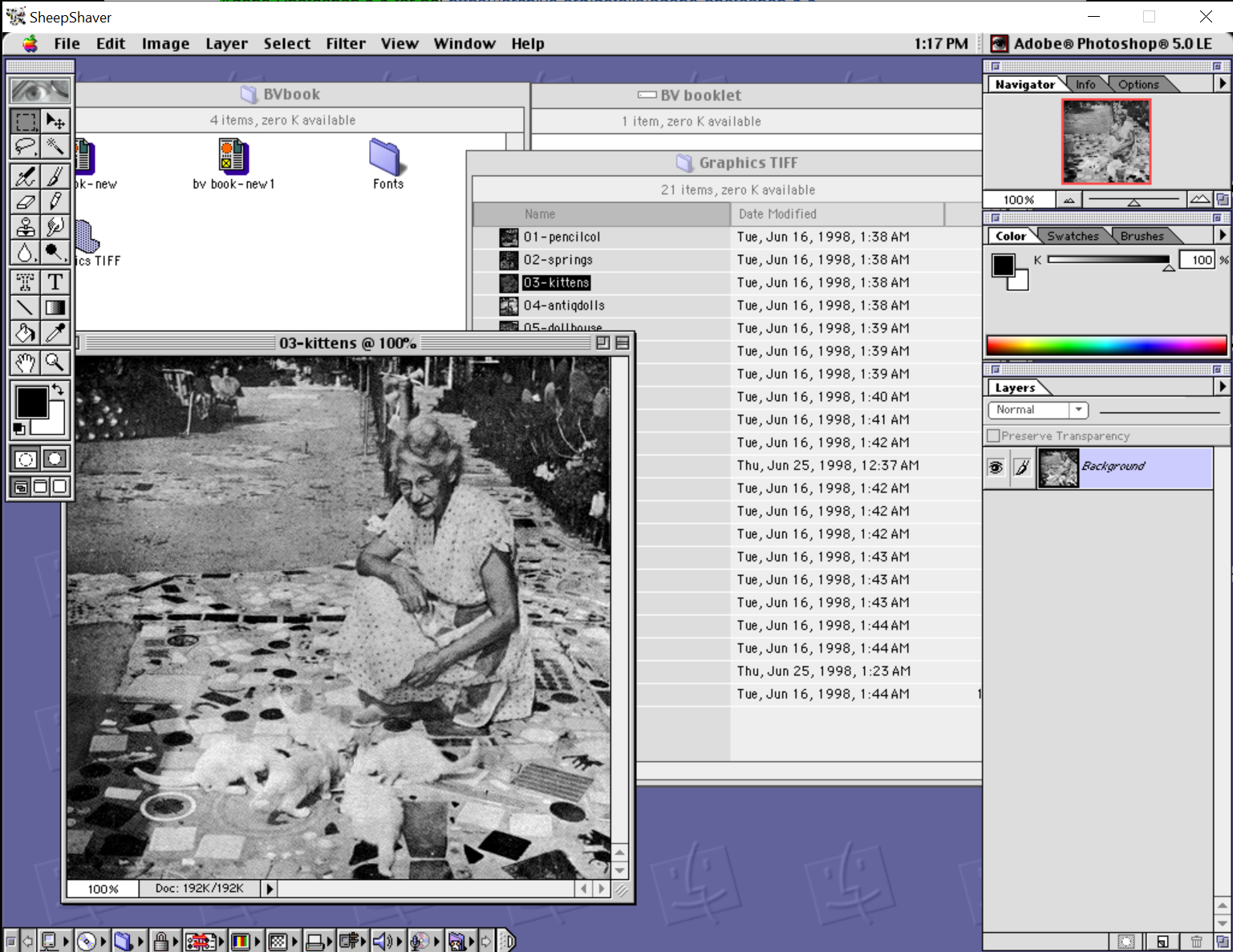Screen dimensions: 1233x952
Task: Switch to Standard selection mode
Action: [26, 459]
